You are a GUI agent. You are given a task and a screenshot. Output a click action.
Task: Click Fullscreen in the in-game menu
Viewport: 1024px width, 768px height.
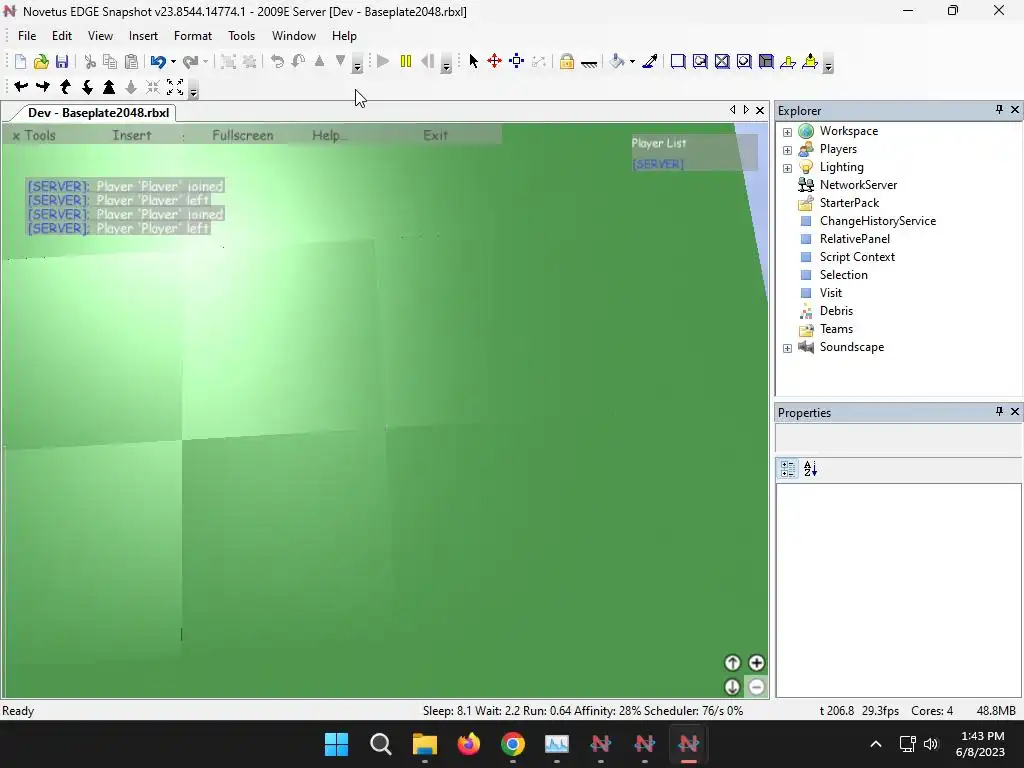(x=242, y=135)
